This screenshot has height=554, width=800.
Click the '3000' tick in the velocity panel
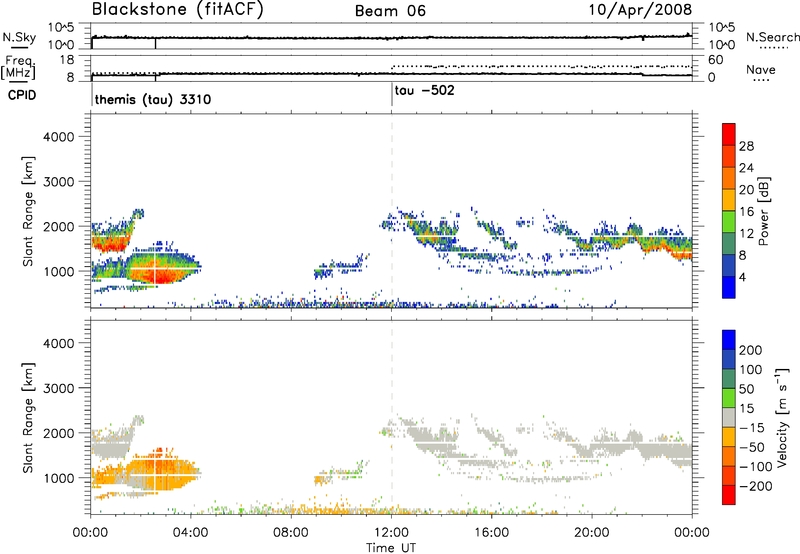[x=59, y=388]
